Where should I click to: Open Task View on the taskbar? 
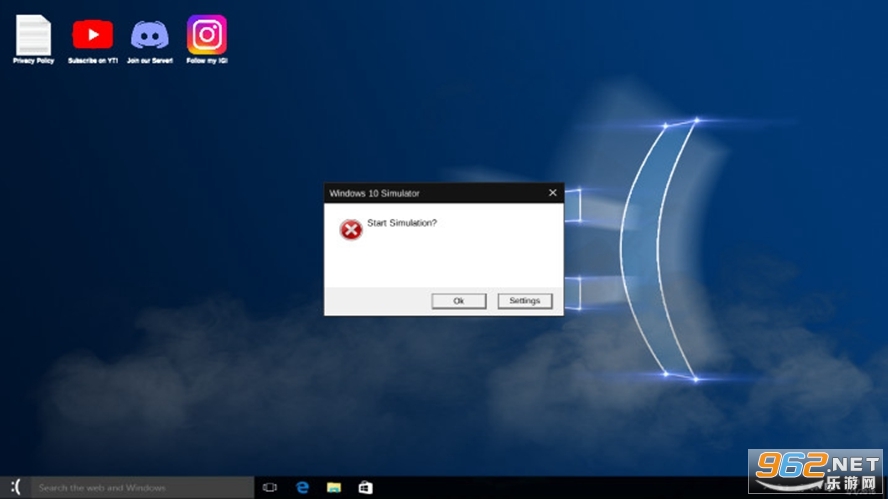click(270, 487)
